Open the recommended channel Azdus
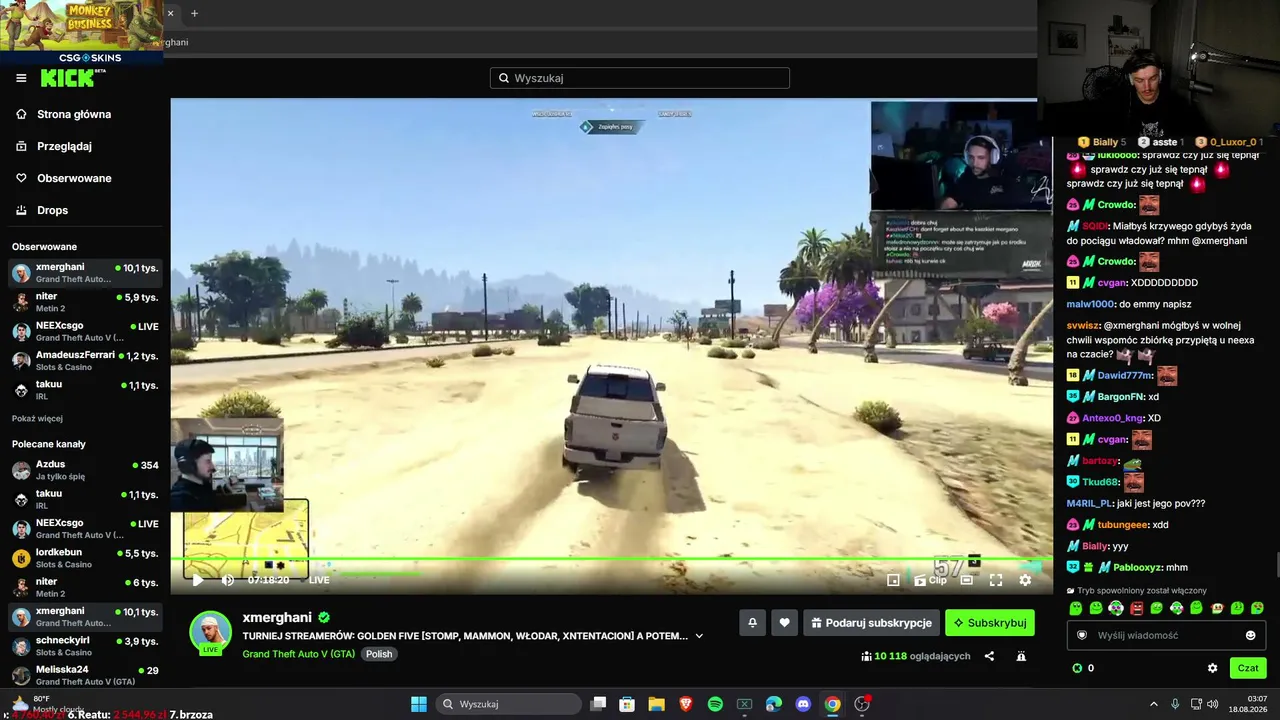The image size is (1280, 720). pos(85,470)
